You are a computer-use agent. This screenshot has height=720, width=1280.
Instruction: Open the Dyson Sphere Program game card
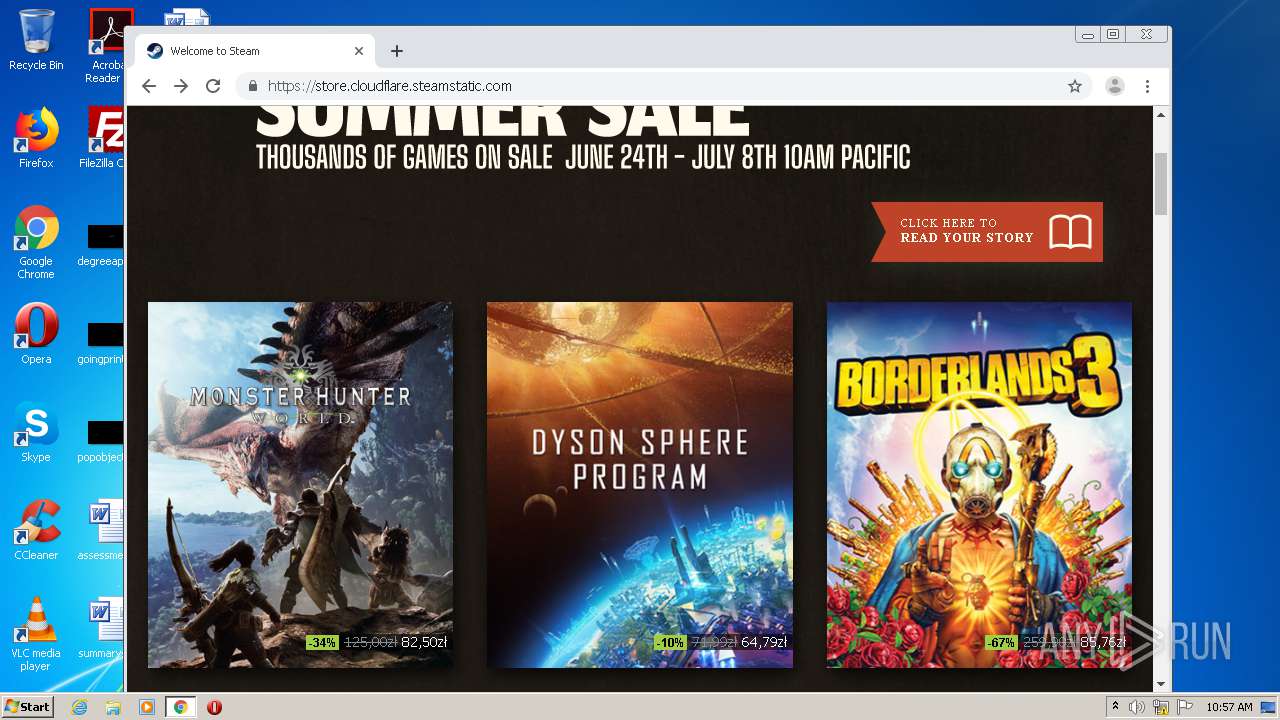point(640,485)
